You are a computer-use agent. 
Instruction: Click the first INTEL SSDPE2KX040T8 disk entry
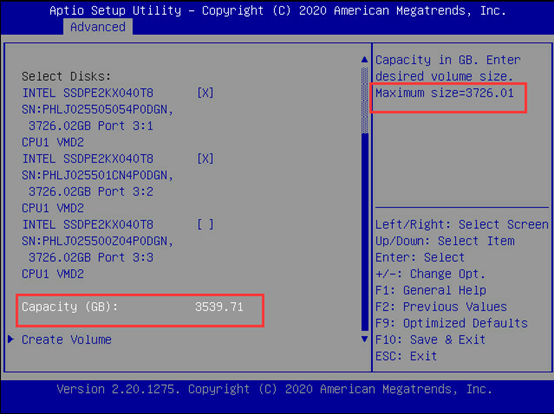pyautogui.click(x=88, y=93)
